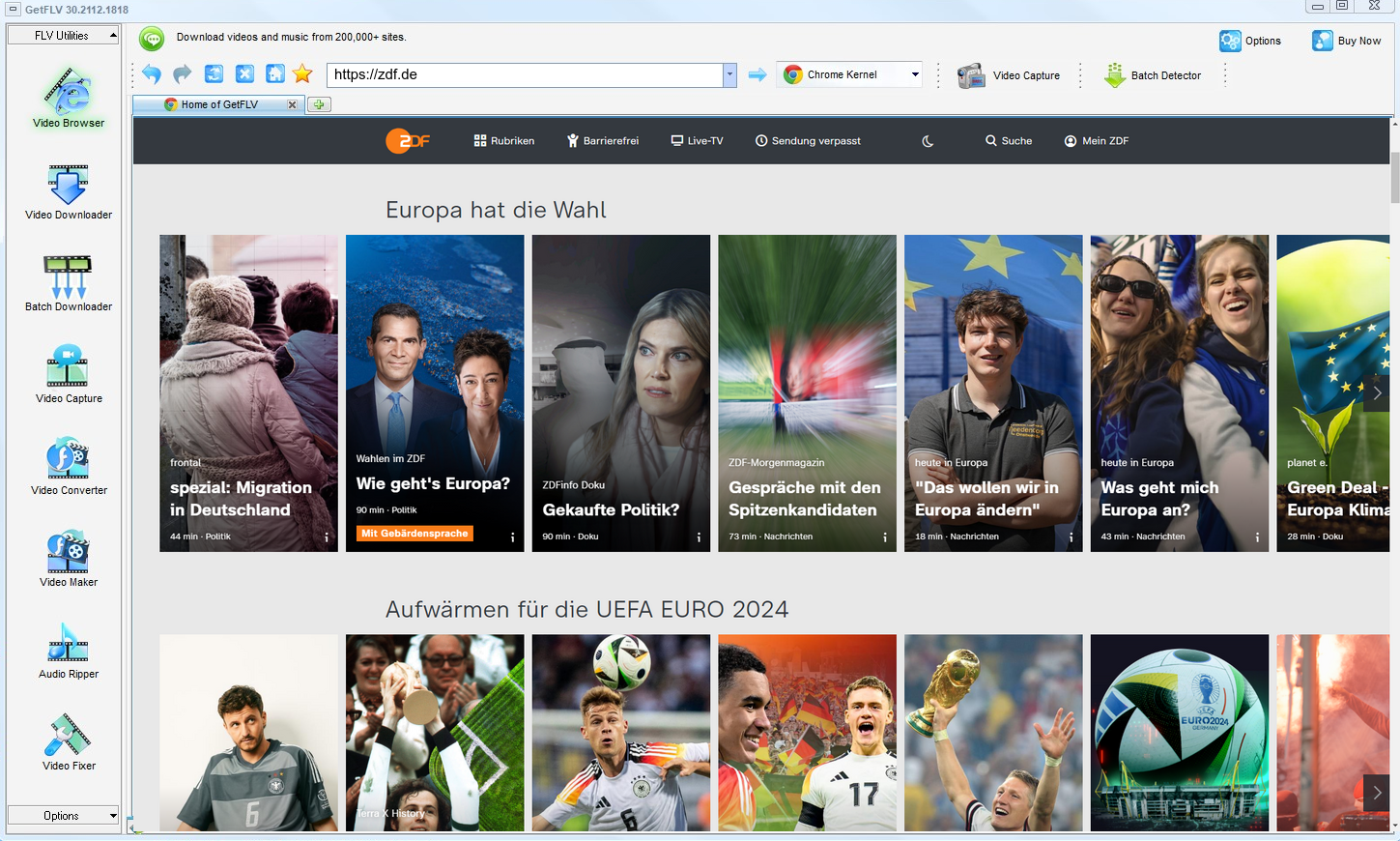Viewport: 1400px width, 841px height.
Task: Open Mein ZDF account
Action: (1097, 141)
